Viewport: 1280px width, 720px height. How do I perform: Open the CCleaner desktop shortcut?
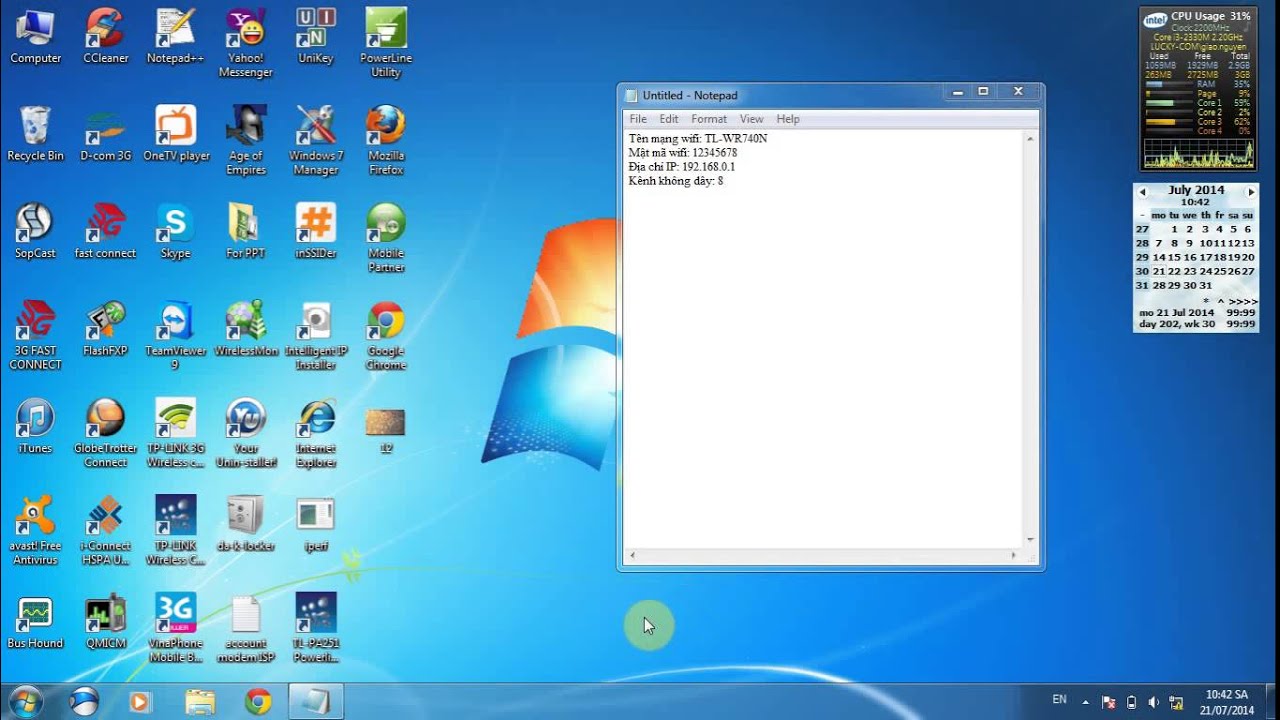pos(105,37)
